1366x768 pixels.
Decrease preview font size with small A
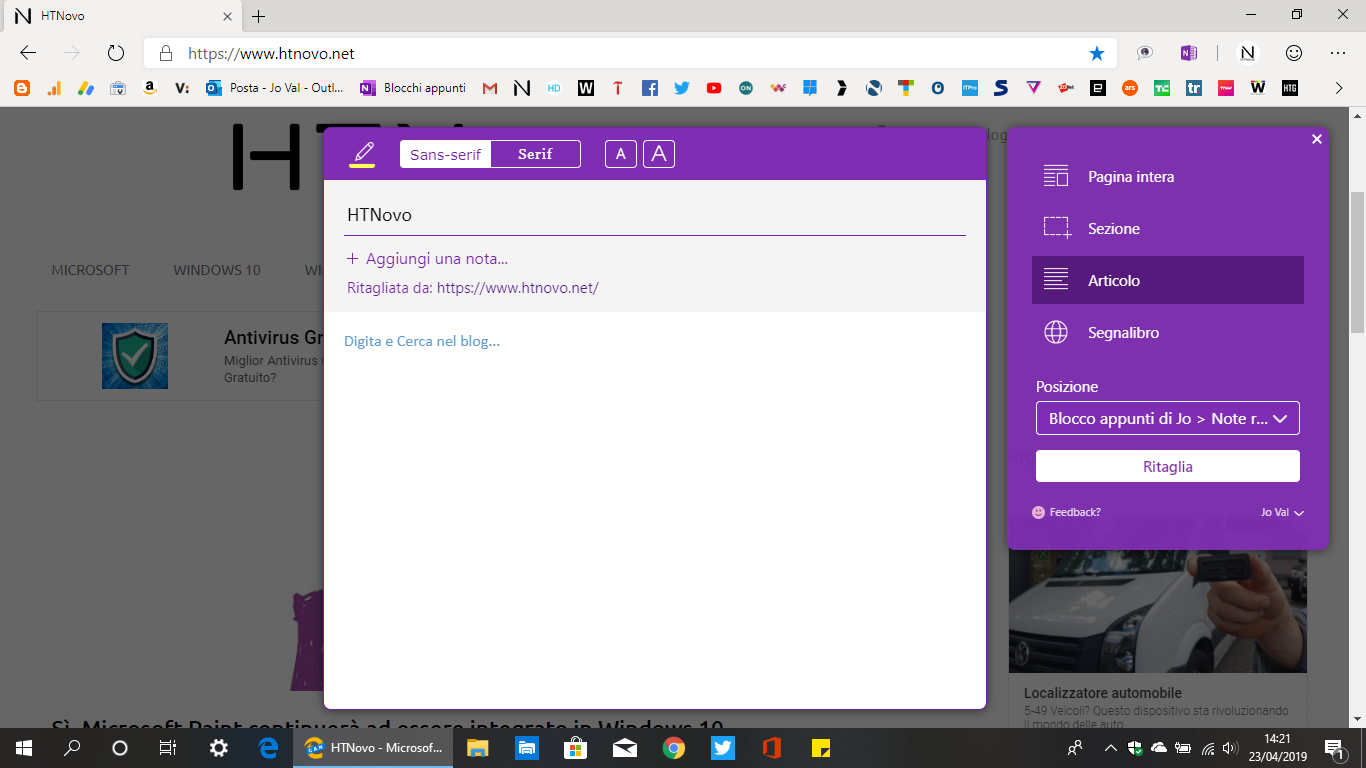click(x=621, y=154)
